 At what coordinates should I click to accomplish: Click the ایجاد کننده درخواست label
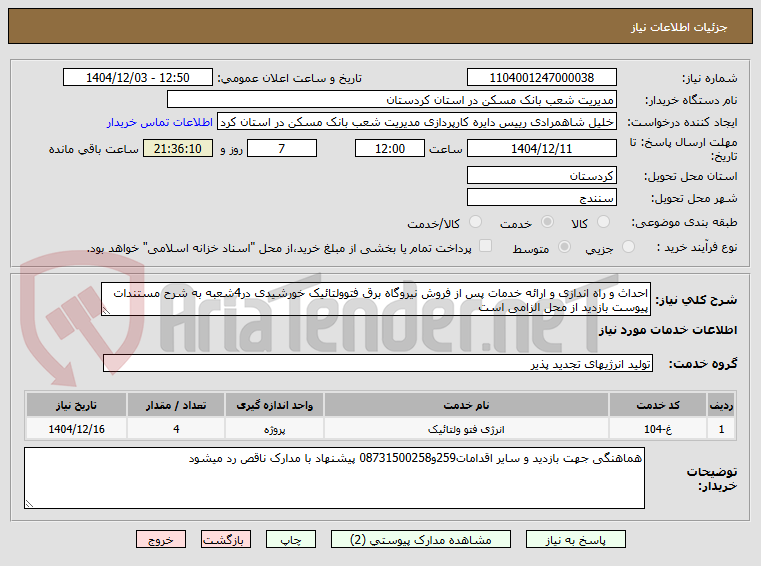(x=682, y=122)
